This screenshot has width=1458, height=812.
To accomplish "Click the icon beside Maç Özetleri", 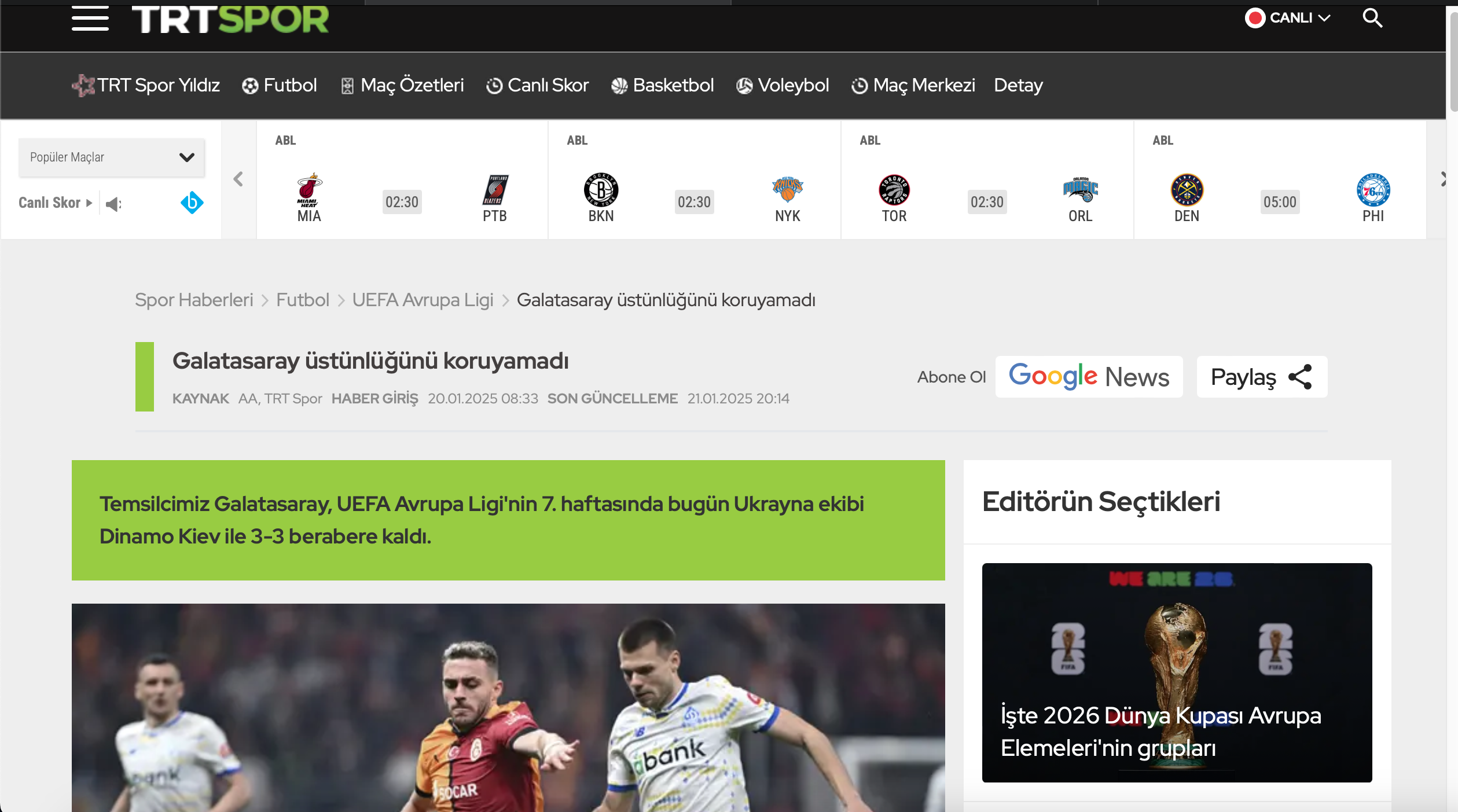I will [x=347, y=86].
